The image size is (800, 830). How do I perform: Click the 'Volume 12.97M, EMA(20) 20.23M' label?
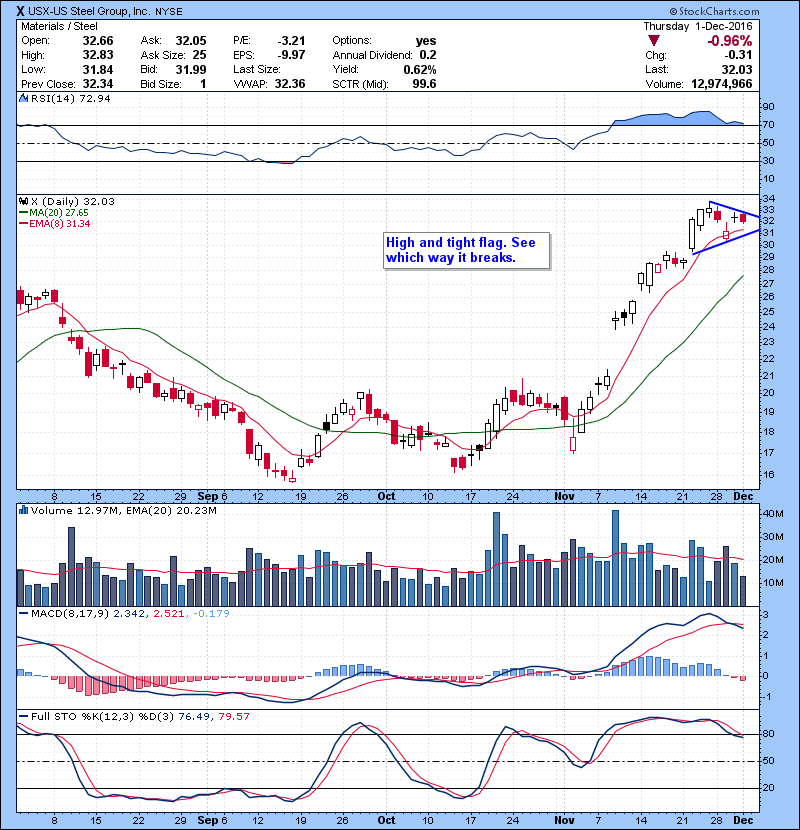click(124, 511)
